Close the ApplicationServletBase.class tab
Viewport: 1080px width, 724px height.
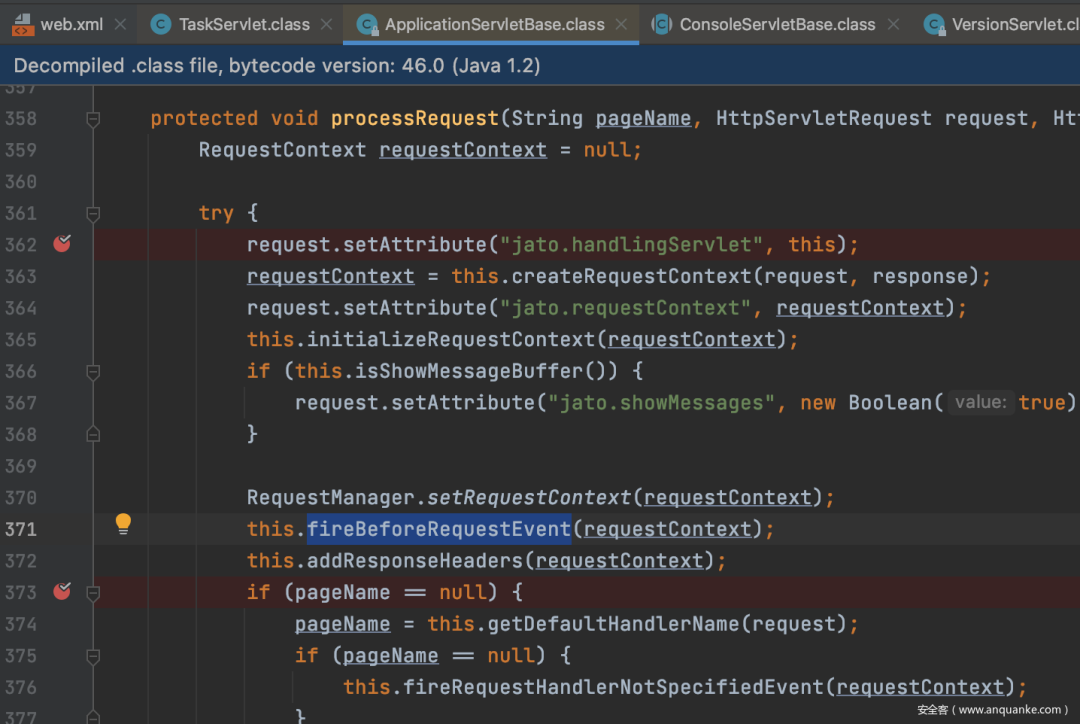pos(621,25)
